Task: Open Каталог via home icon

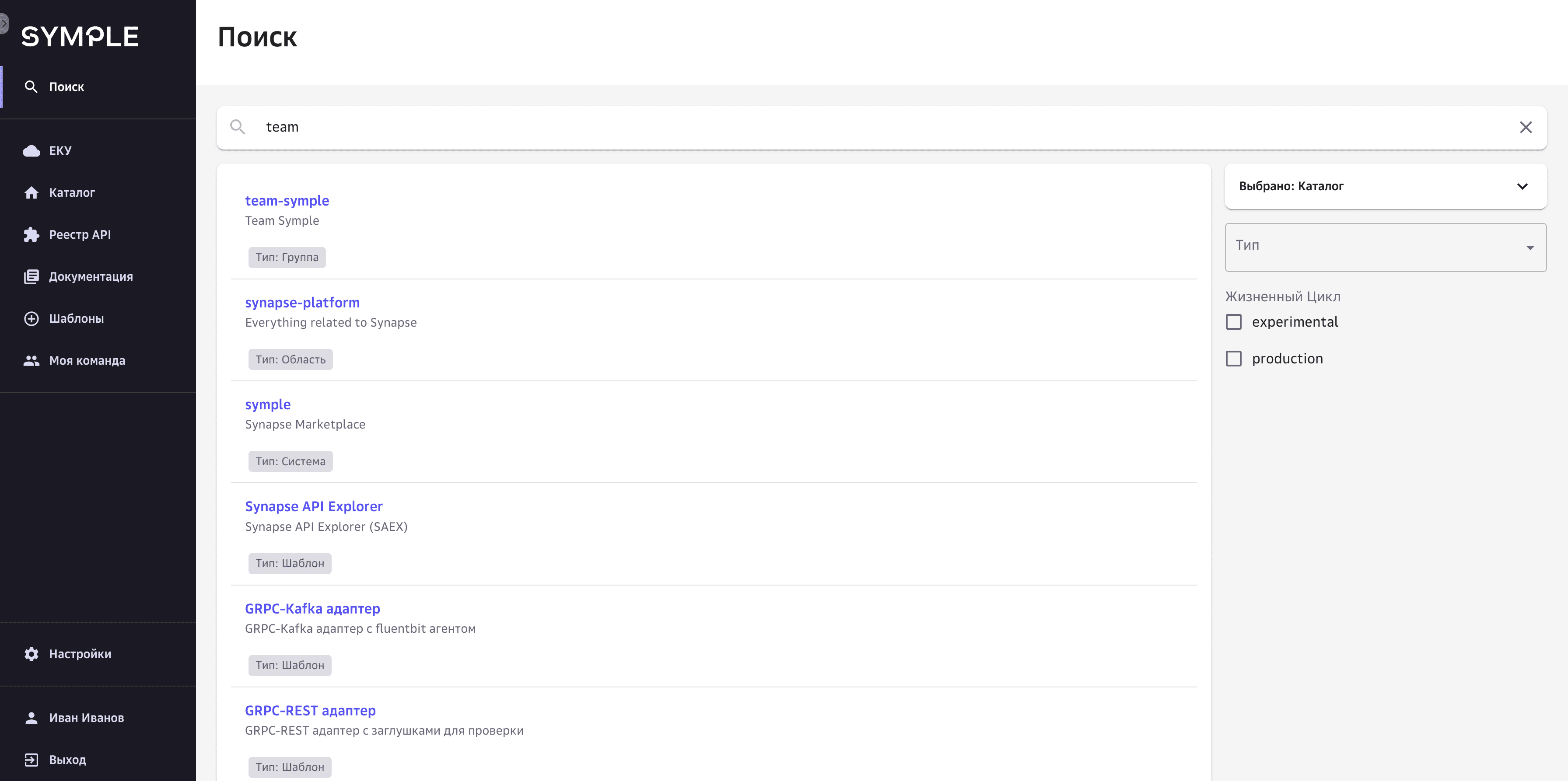Action: tap(31, 193)
